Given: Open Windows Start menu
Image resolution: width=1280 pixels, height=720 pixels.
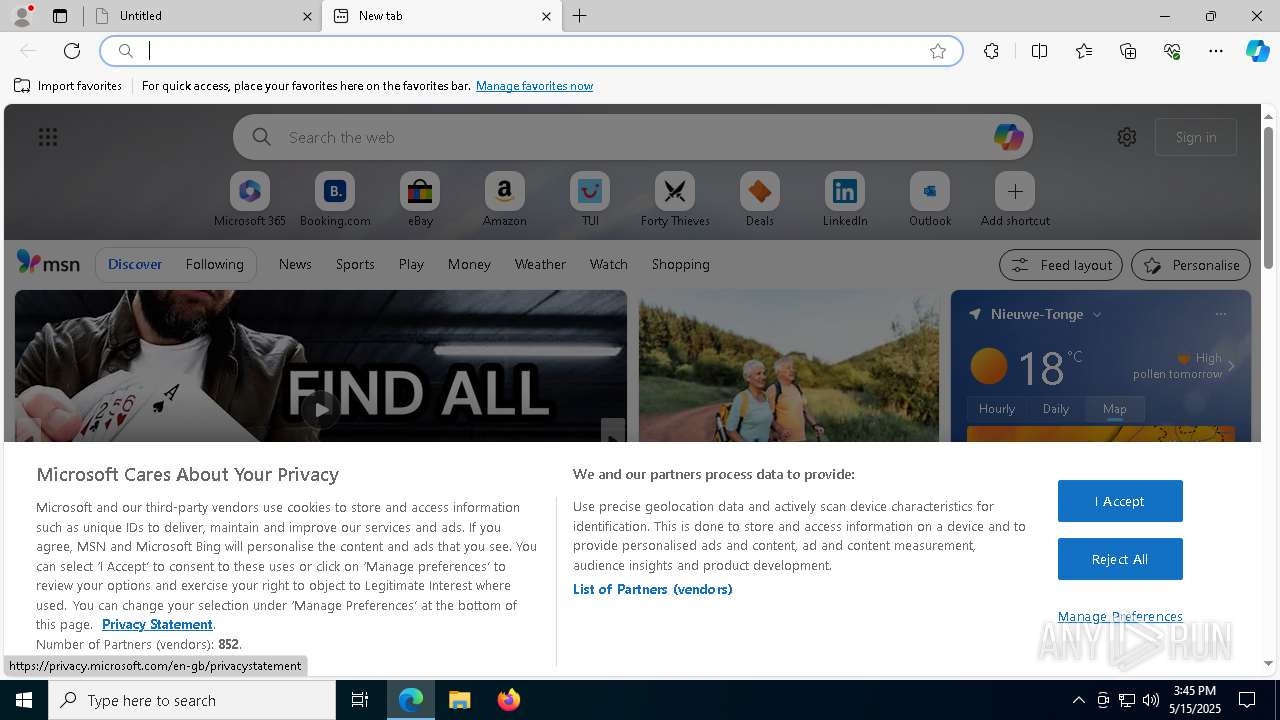Looking at the screenshot, I should point(24,700).
